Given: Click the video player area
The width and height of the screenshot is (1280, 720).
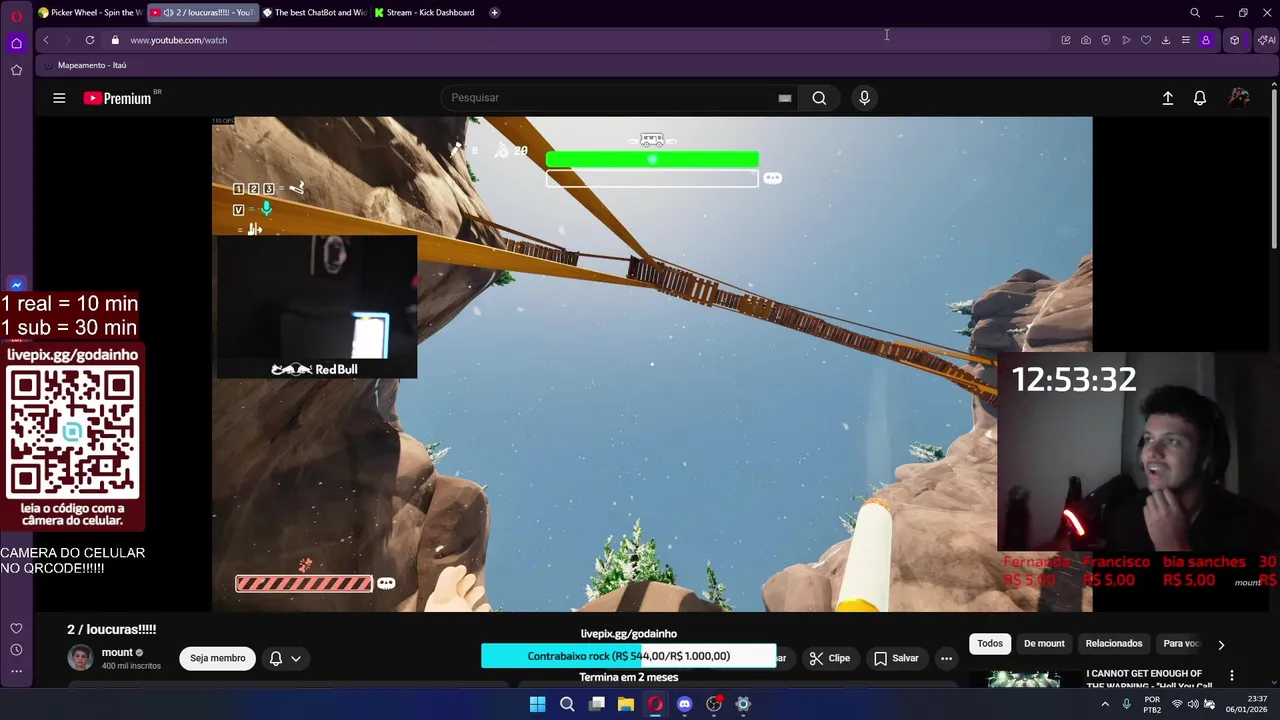Looking at the screenshot, I should pos(652,364).
